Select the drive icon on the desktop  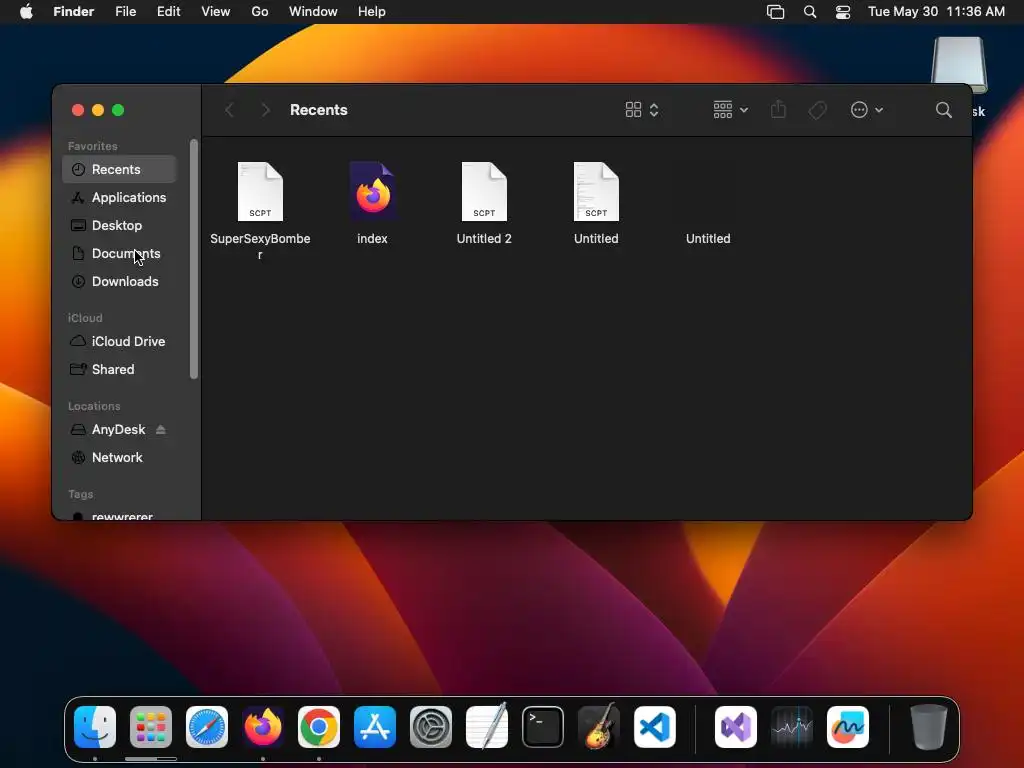(x=959, y=65)
